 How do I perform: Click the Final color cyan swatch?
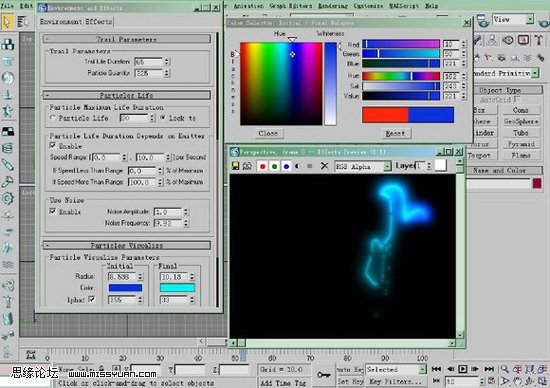177,288
